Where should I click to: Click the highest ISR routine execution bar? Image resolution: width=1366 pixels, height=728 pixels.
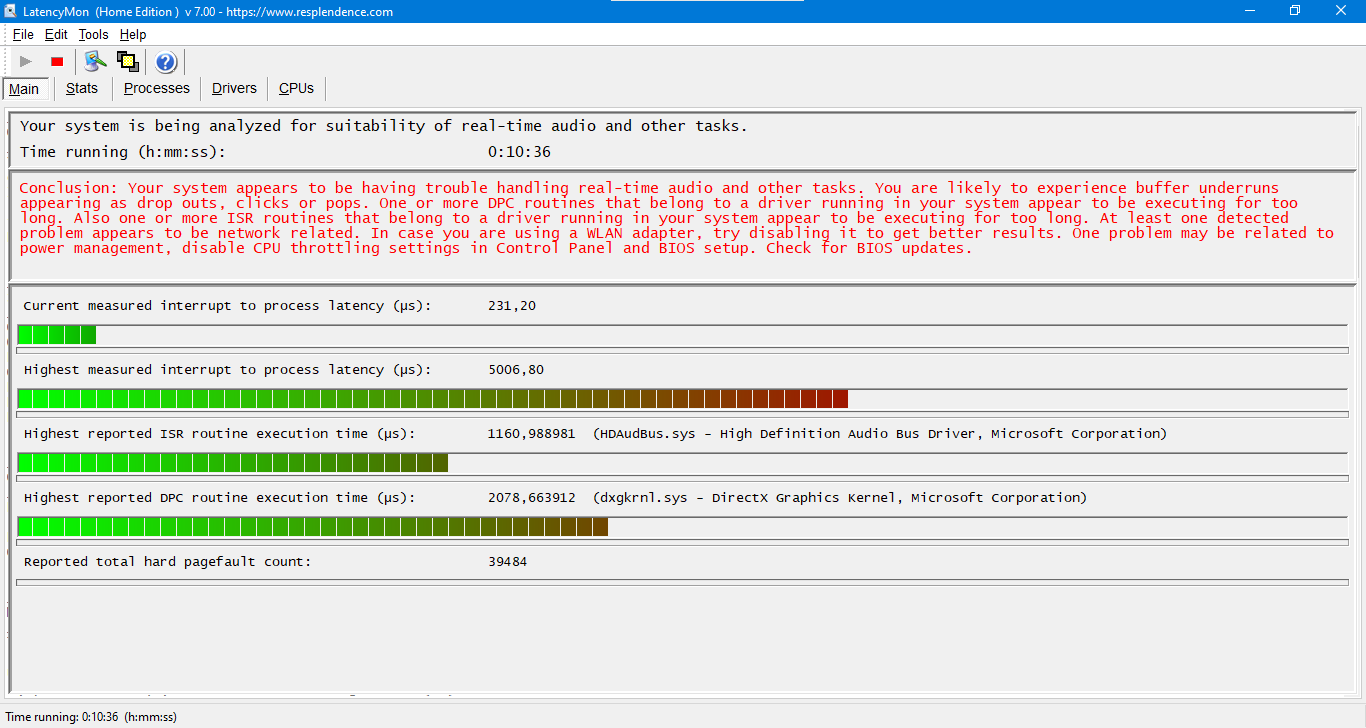point(233,462)
